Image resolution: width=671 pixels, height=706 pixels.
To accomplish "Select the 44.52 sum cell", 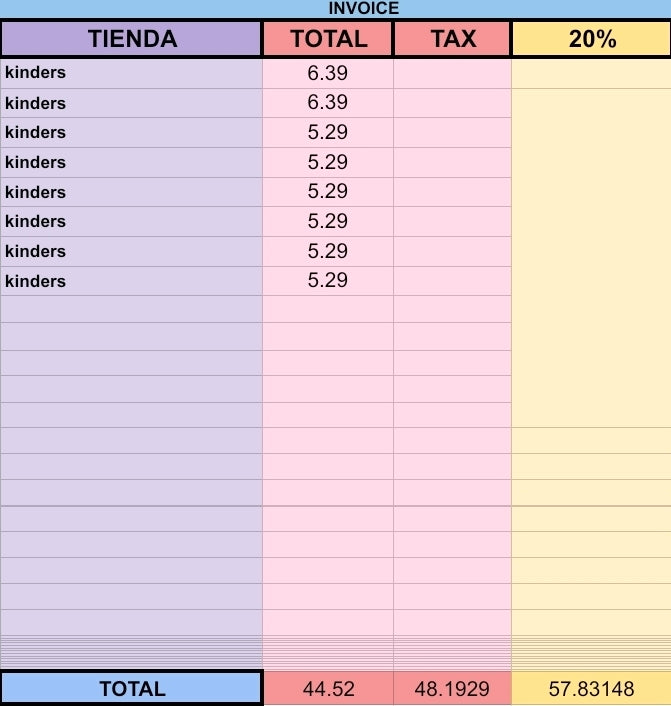I will pos(329,688).
